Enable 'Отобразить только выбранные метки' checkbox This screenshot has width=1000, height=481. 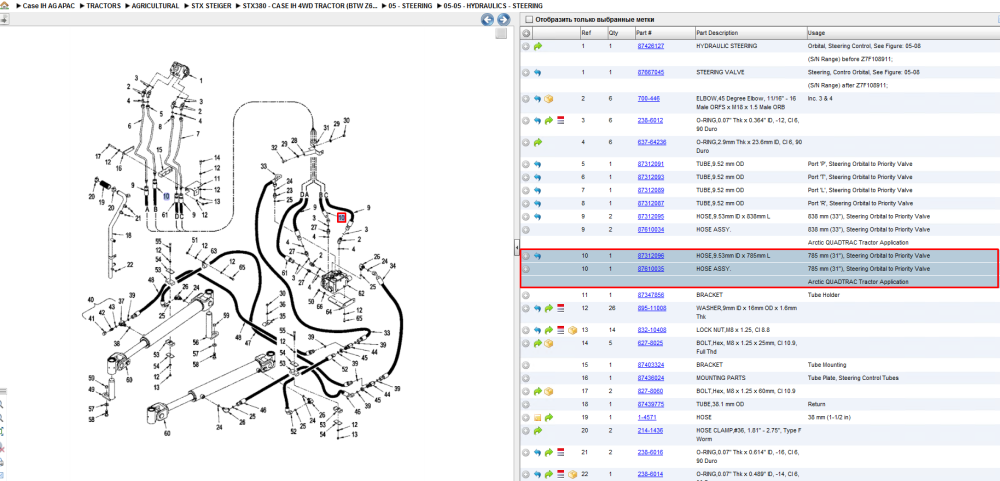tap(528, 20)
